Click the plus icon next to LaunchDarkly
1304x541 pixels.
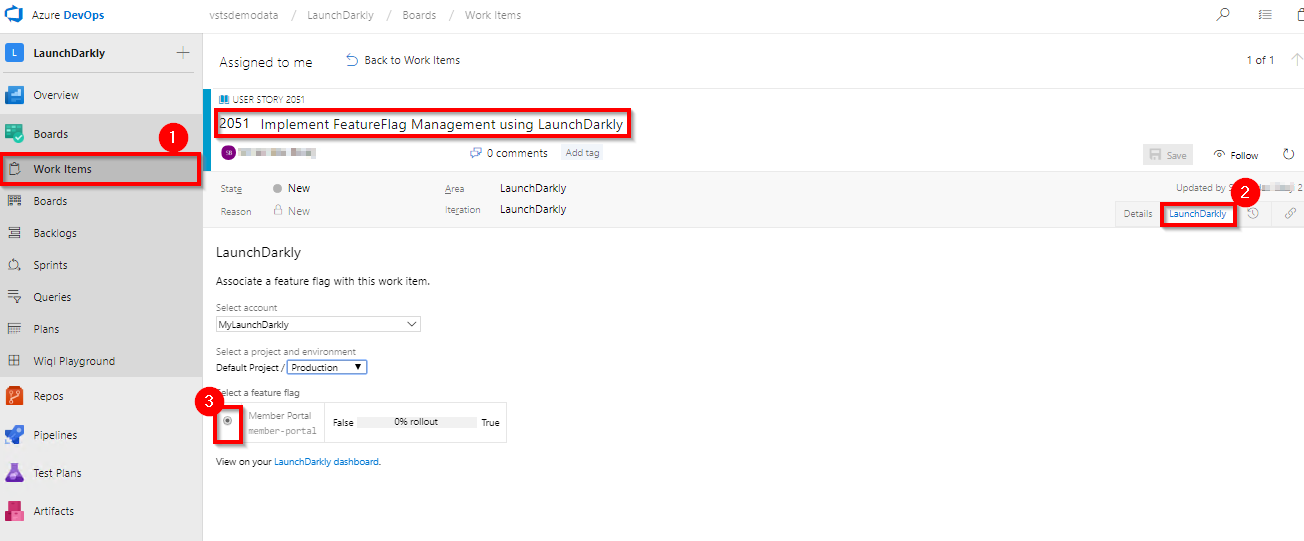pos(183,53)
